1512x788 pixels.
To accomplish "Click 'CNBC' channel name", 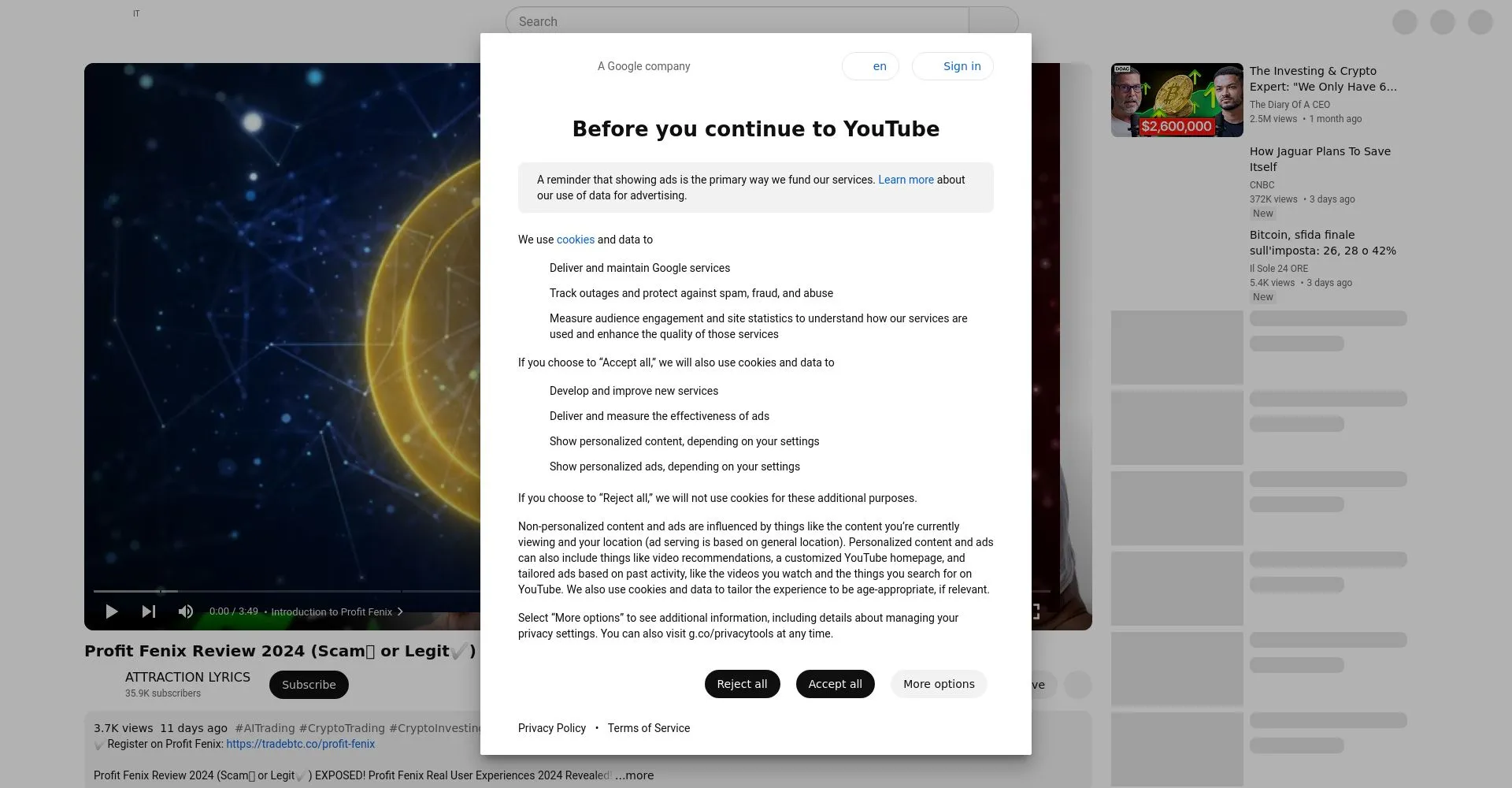I will 1262,185.
